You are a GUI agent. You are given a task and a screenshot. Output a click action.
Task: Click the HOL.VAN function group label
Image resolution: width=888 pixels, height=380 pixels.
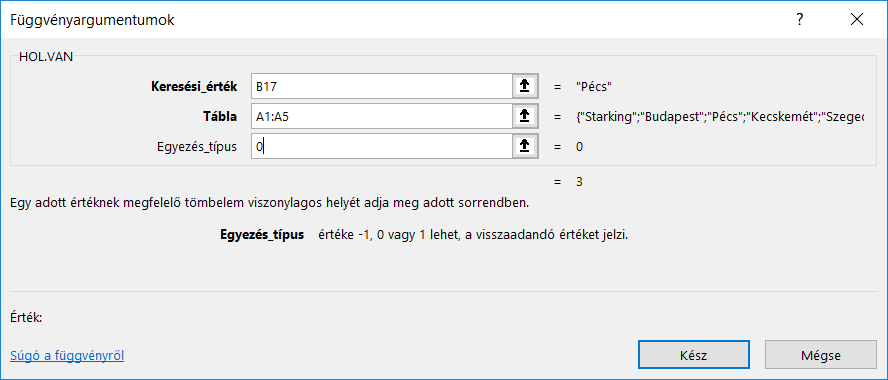coord(46,57)
